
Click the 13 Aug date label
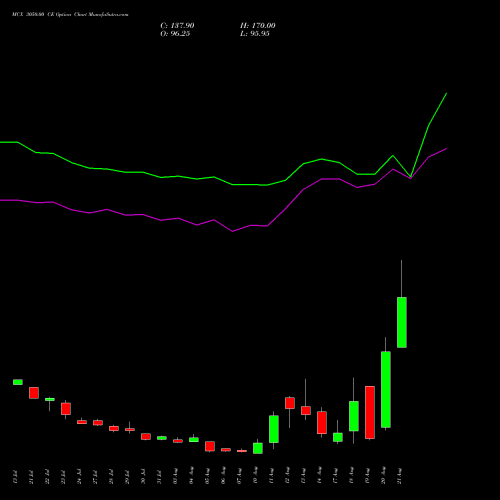(304, 476)
